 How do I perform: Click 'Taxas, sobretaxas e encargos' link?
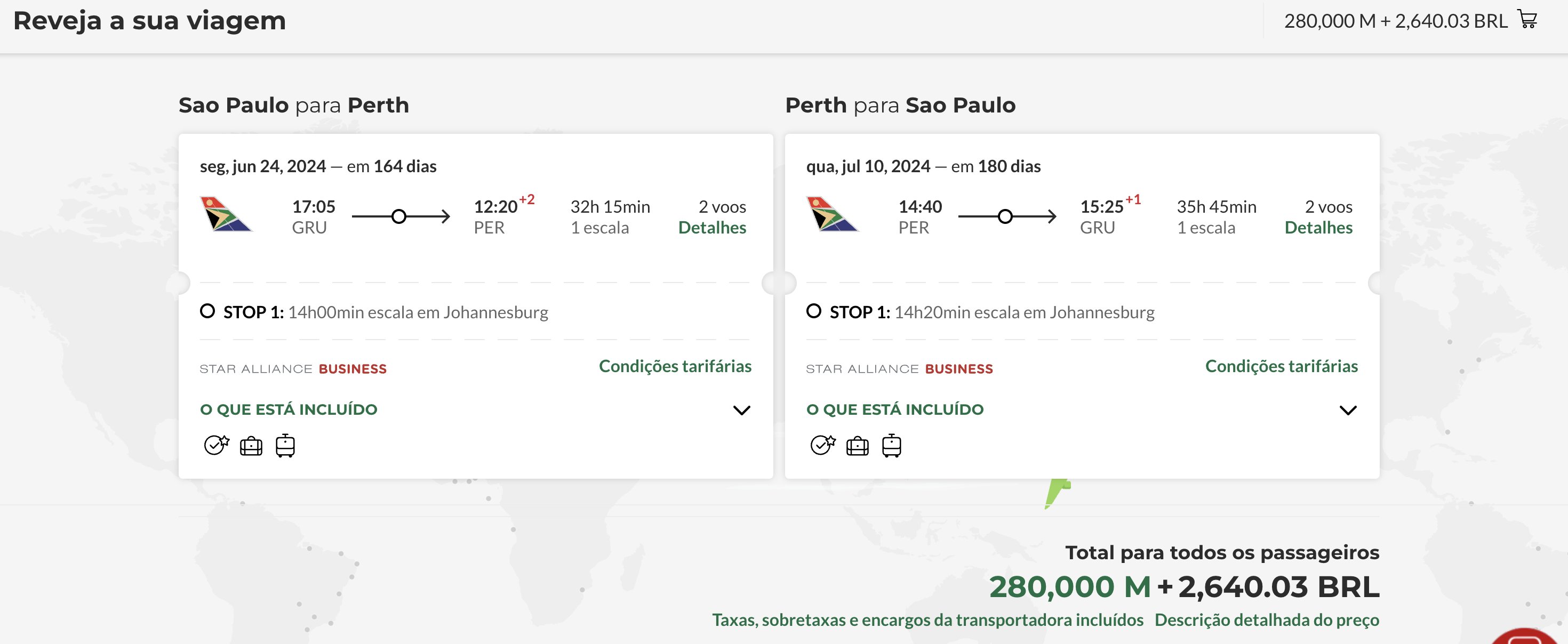tap(927, 620)
